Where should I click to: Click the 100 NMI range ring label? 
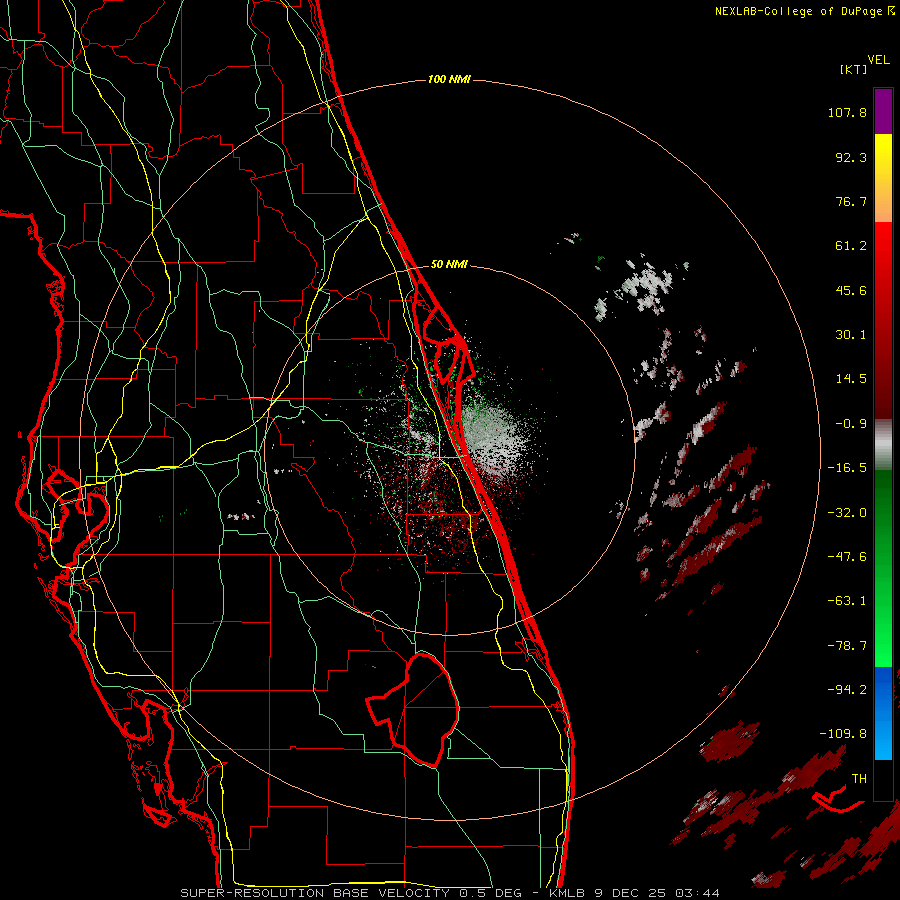coord(449,79)
